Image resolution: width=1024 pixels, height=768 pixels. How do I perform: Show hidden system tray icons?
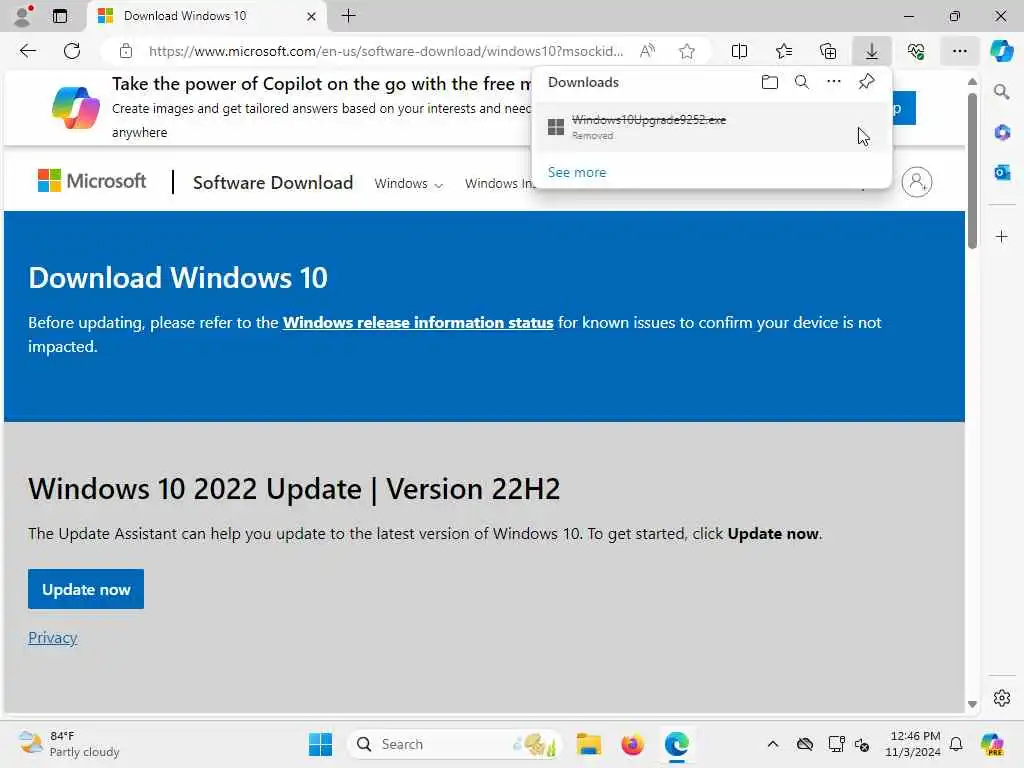pos(773,744)
